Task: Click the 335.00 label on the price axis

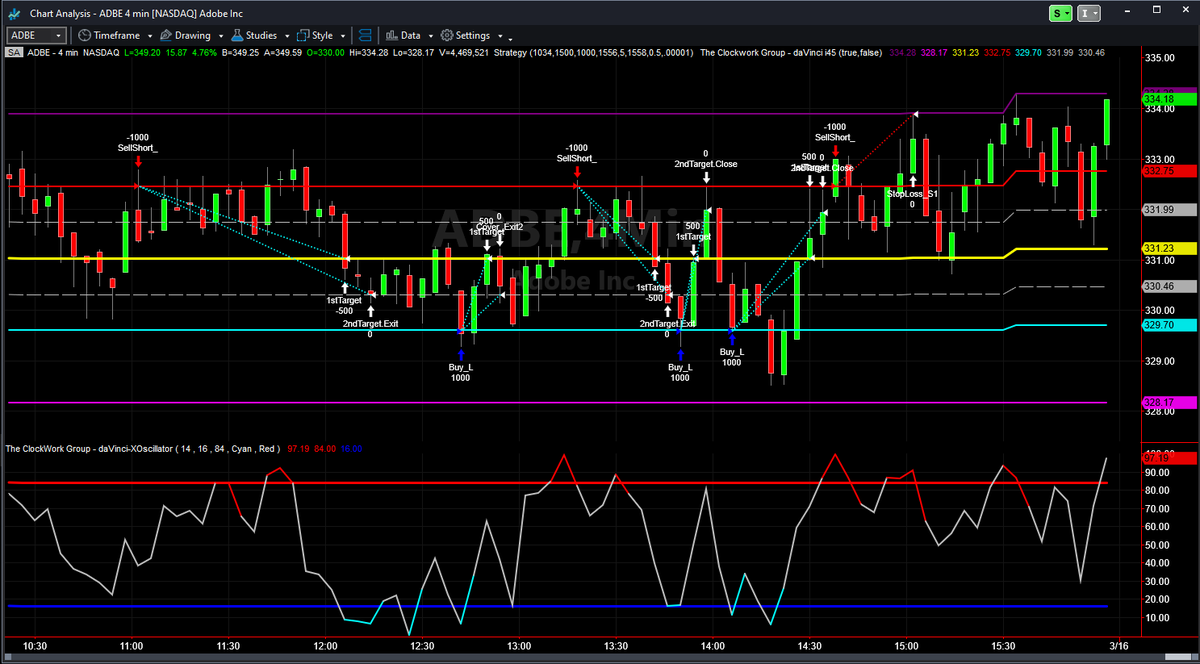Action: coord(1160,58)
